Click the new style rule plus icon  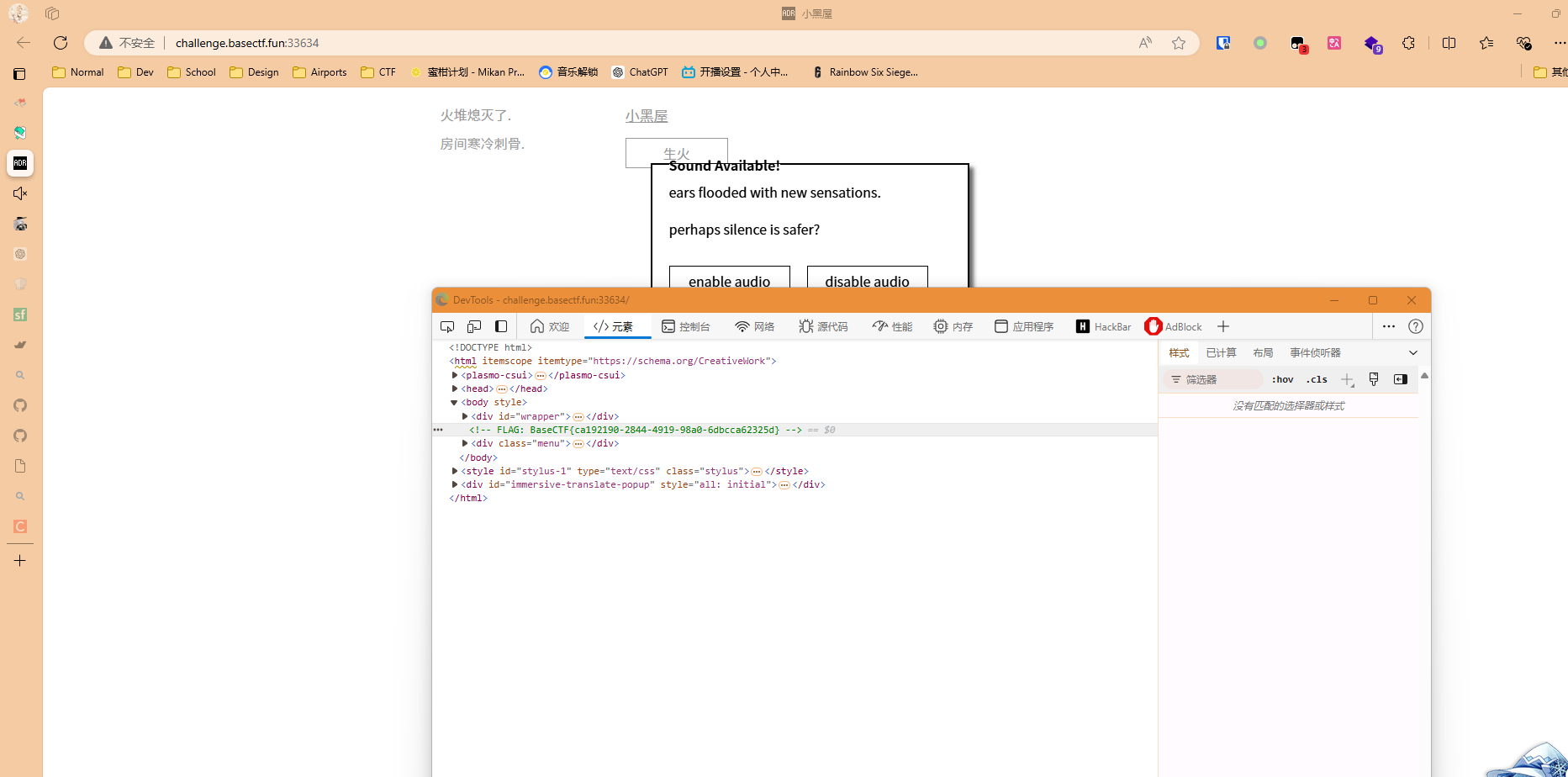click(1347, 380)
